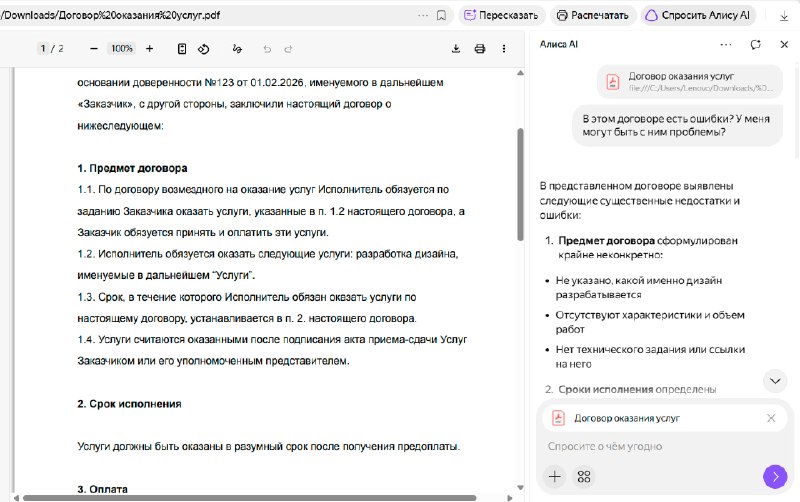Screen dimensions: 800x502
Task: Open Алиса AI panel options menu
Action: point(726,44)
